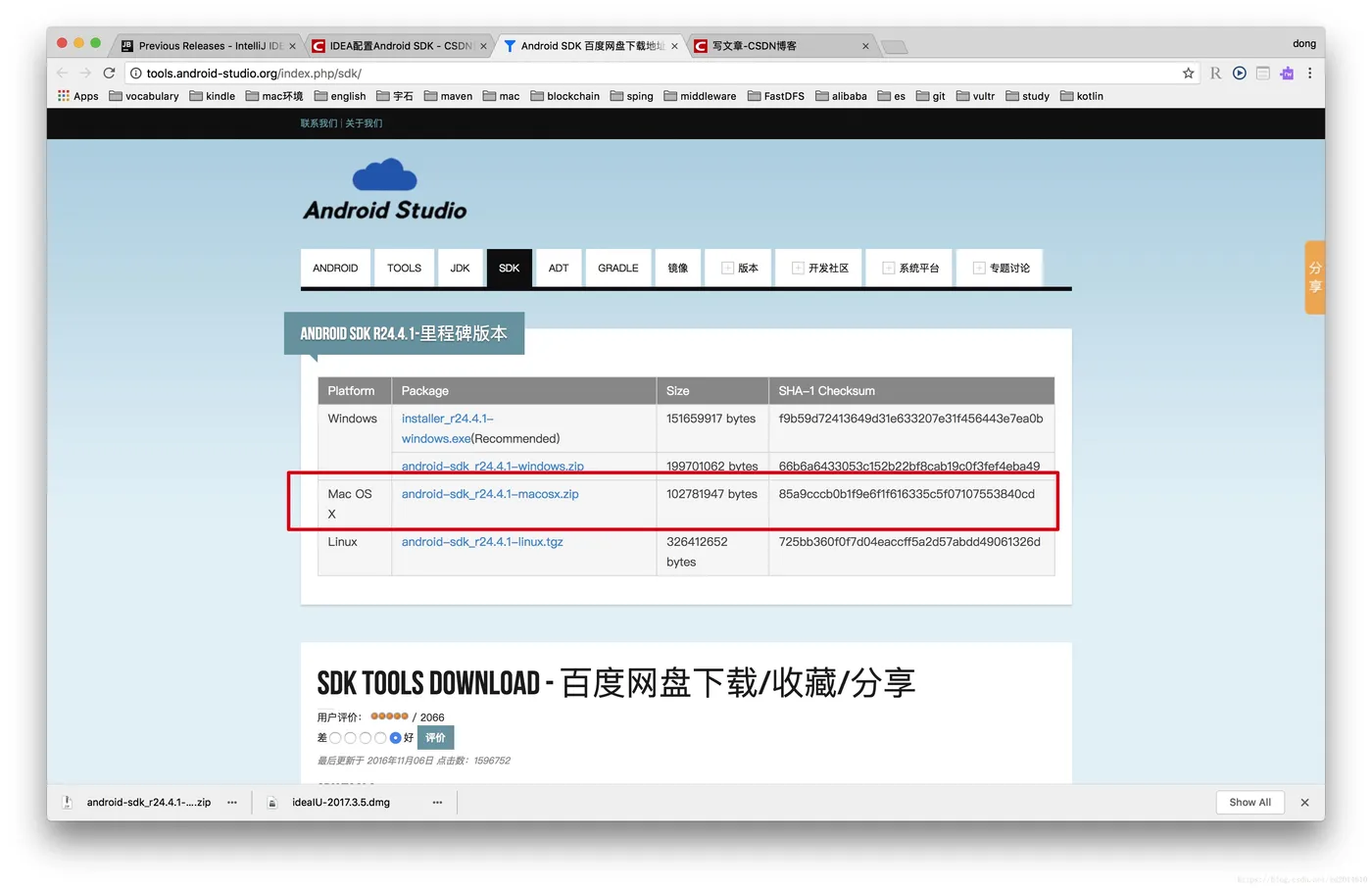Open the JDK navigation tab
Viewport: 1372px width, 888px height.
[460, 268]
